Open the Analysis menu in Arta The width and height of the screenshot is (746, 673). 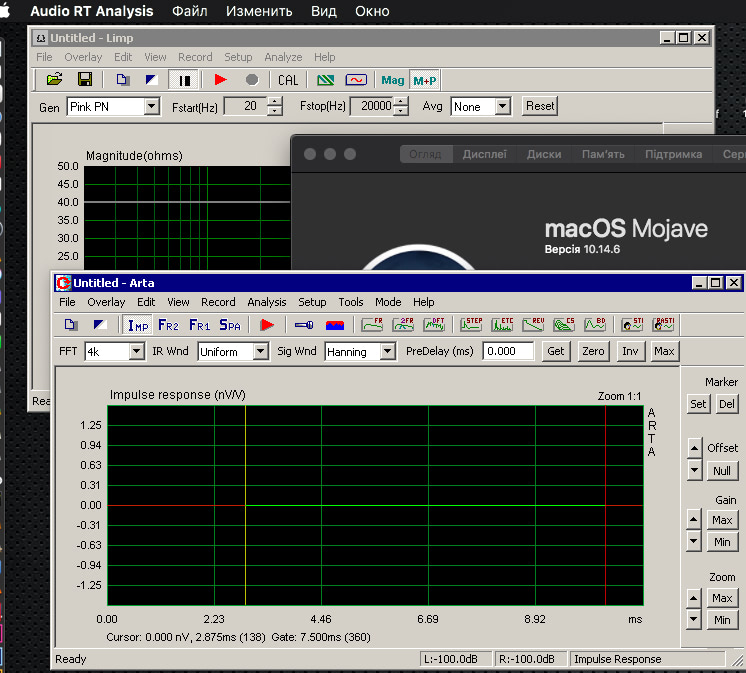point(266,302)
